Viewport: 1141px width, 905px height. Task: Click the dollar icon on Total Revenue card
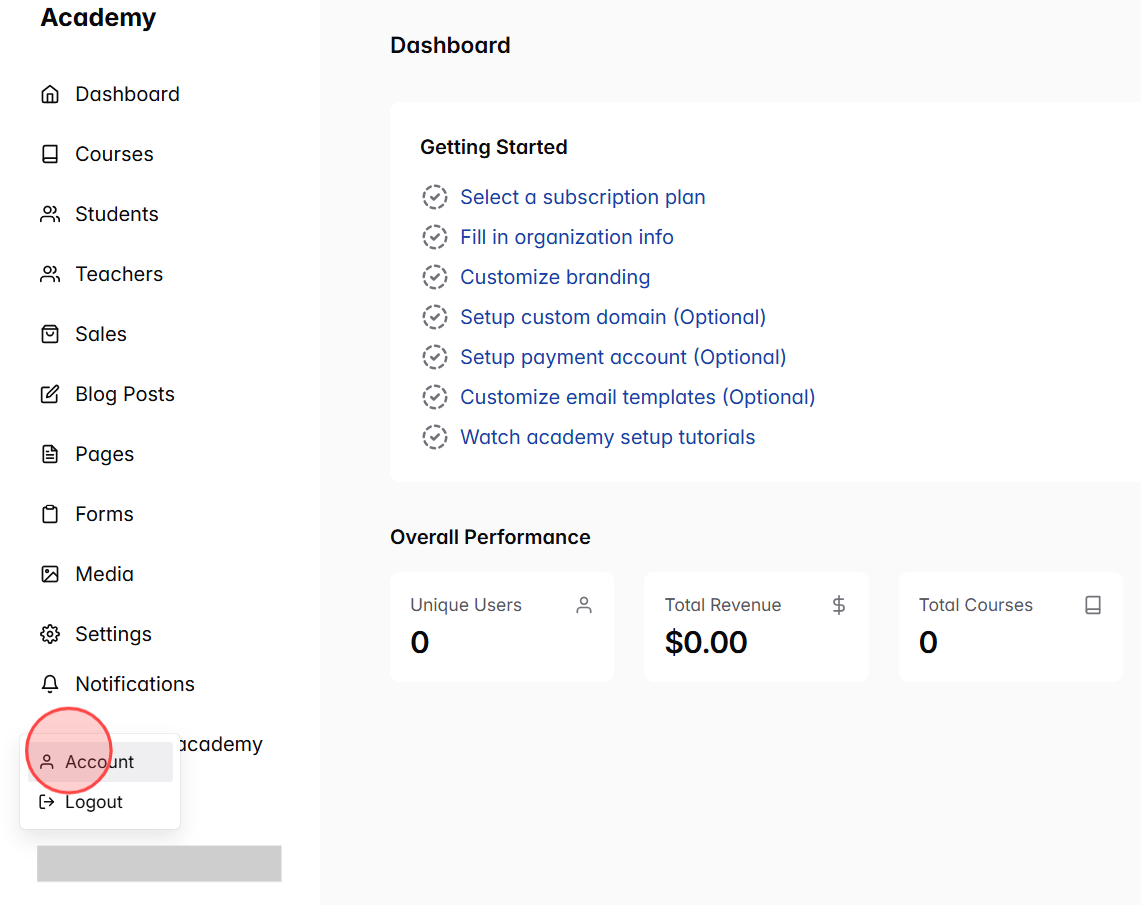click(x=838, y=604)
